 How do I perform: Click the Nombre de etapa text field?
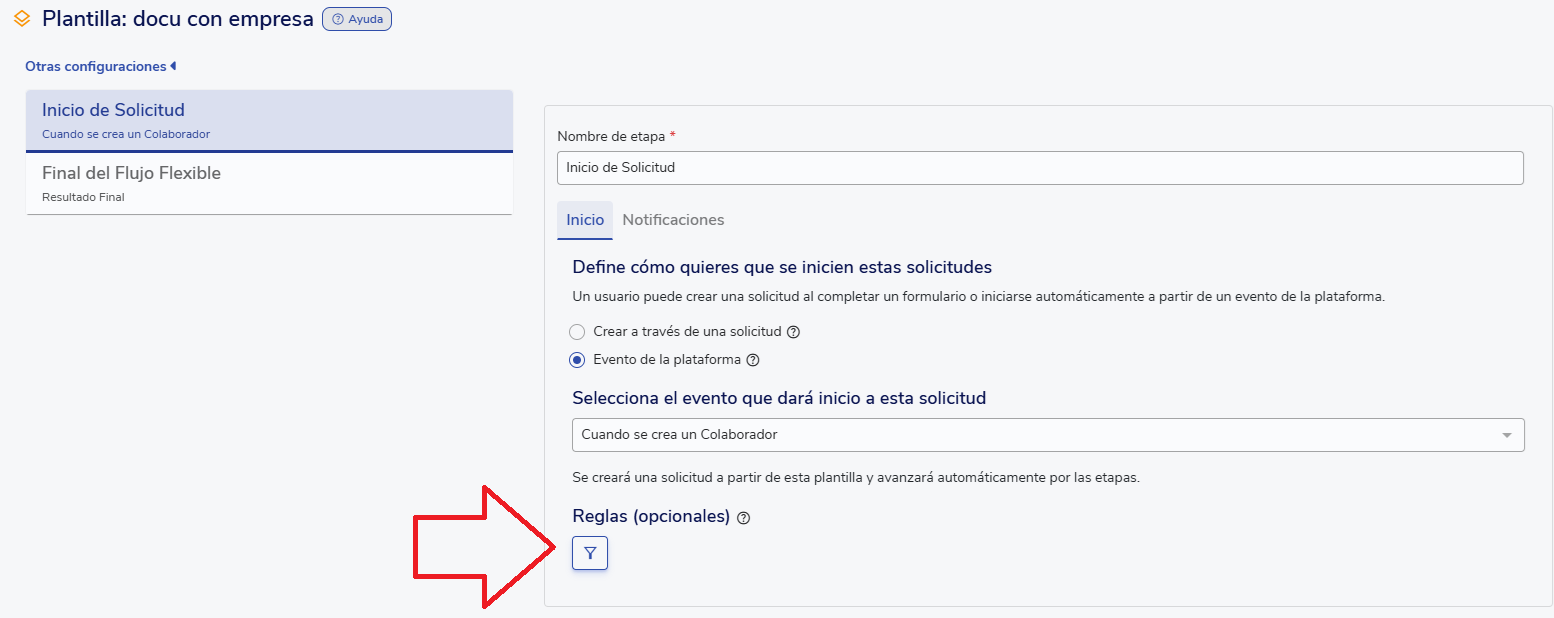1039,168
